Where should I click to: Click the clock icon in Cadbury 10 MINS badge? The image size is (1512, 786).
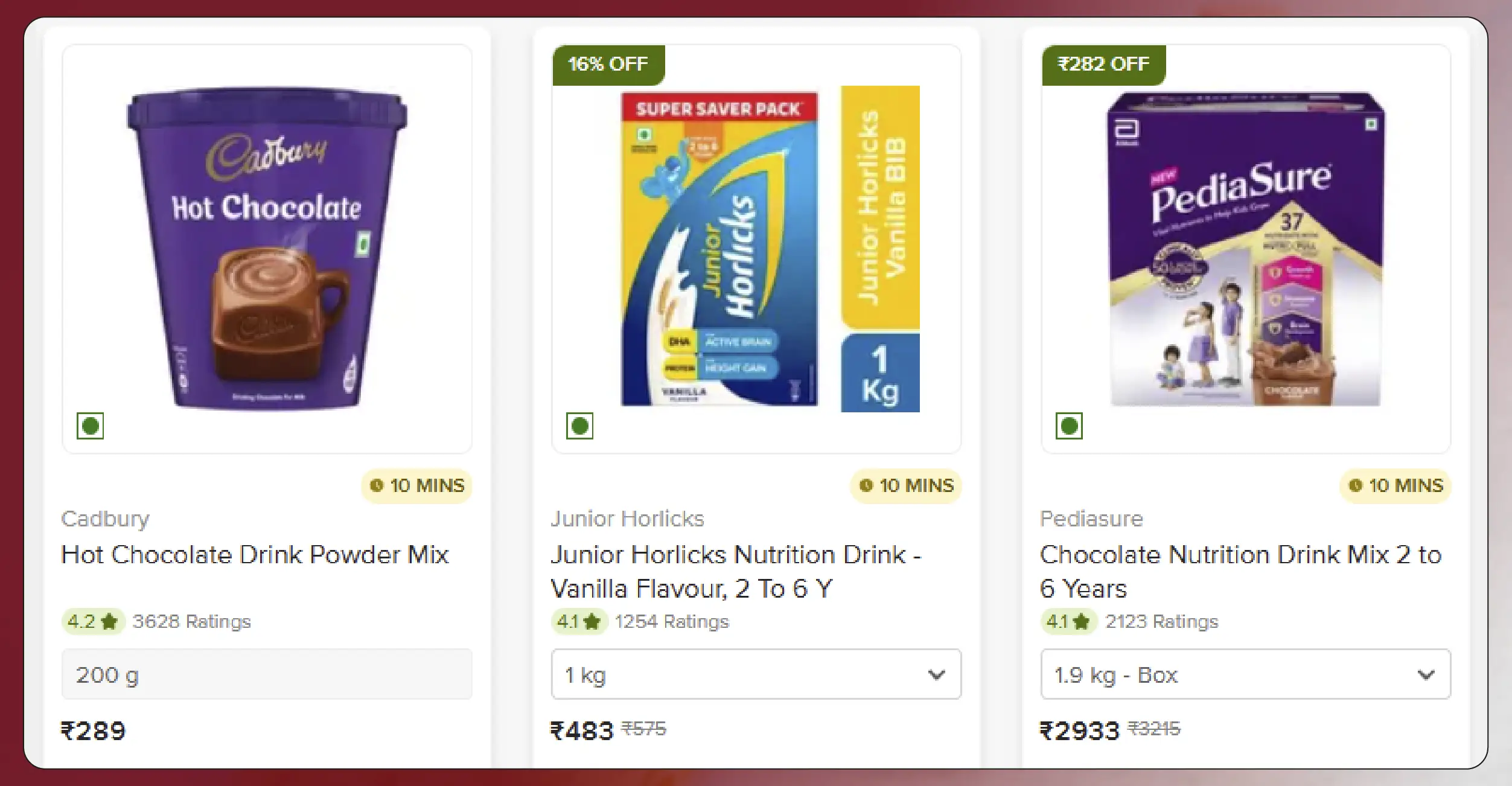(x=377, y=485)
